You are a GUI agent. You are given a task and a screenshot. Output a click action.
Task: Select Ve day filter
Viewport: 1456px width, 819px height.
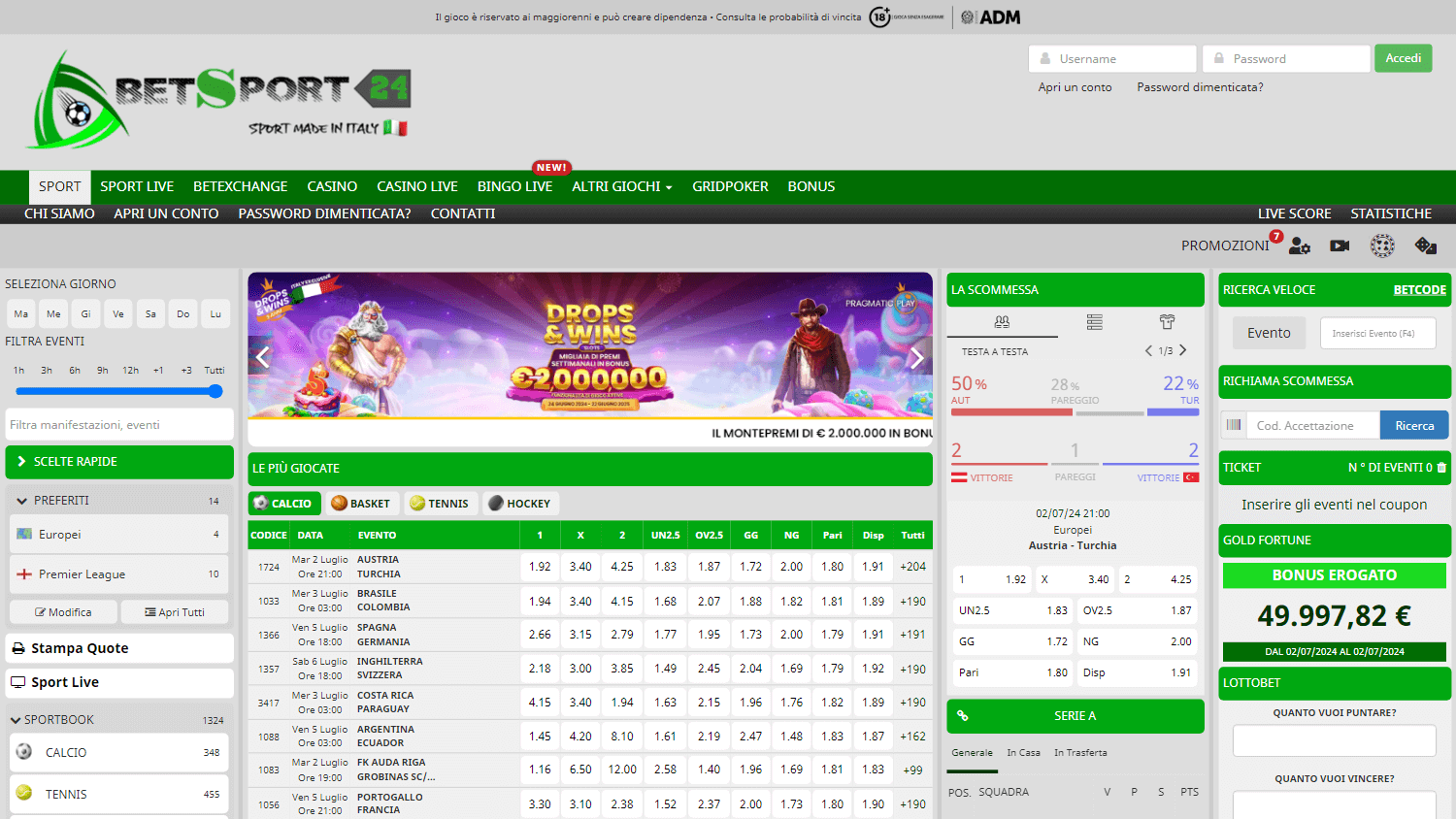tap(118, 313)
